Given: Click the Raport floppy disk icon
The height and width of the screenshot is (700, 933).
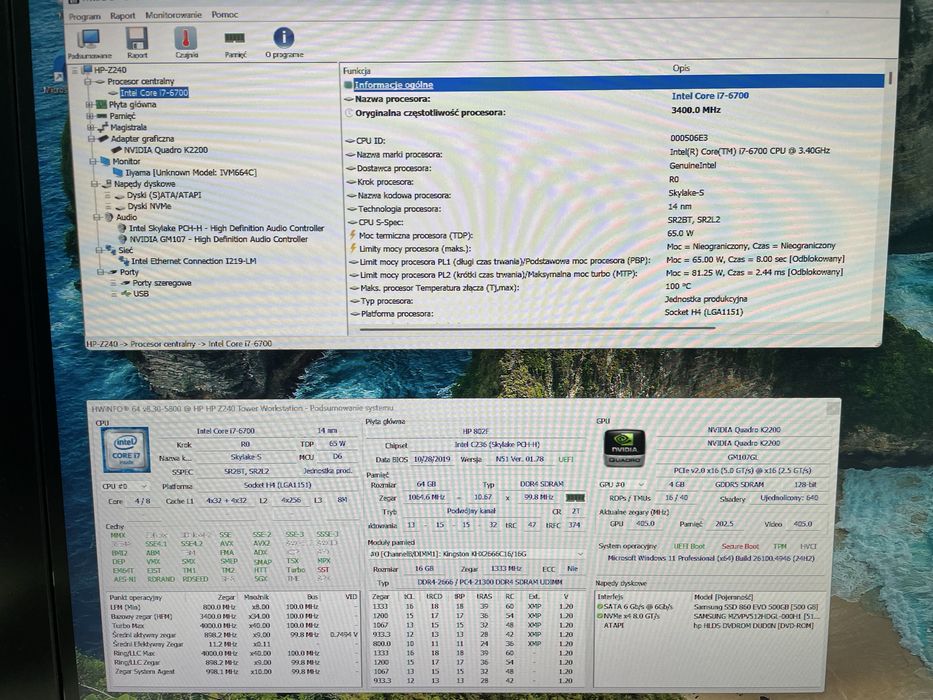Looking at the screenshot, I should pyautogui.click(x=137, y=43).
